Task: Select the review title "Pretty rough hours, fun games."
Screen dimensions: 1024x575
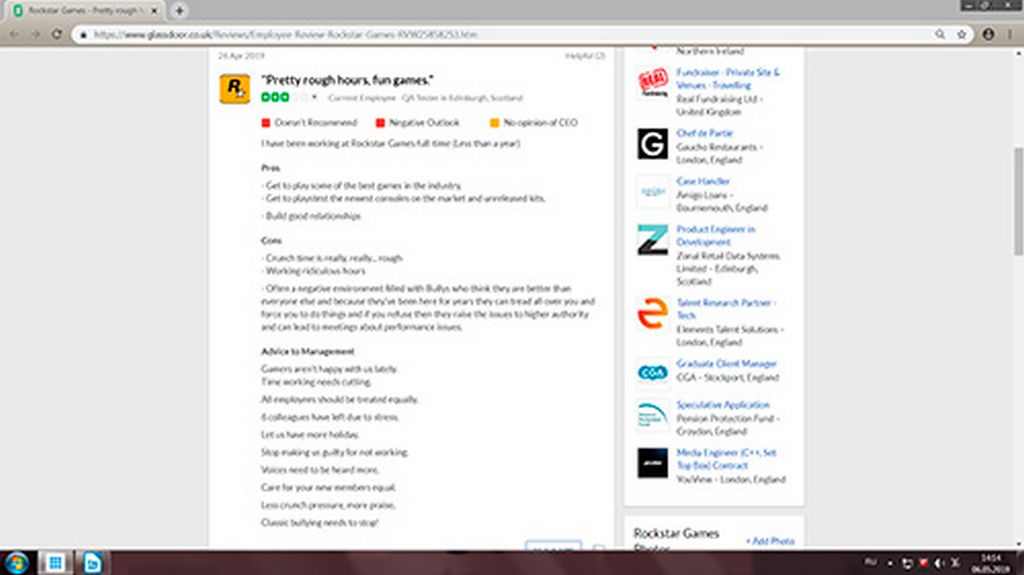Action: click(x=347, y=80)
